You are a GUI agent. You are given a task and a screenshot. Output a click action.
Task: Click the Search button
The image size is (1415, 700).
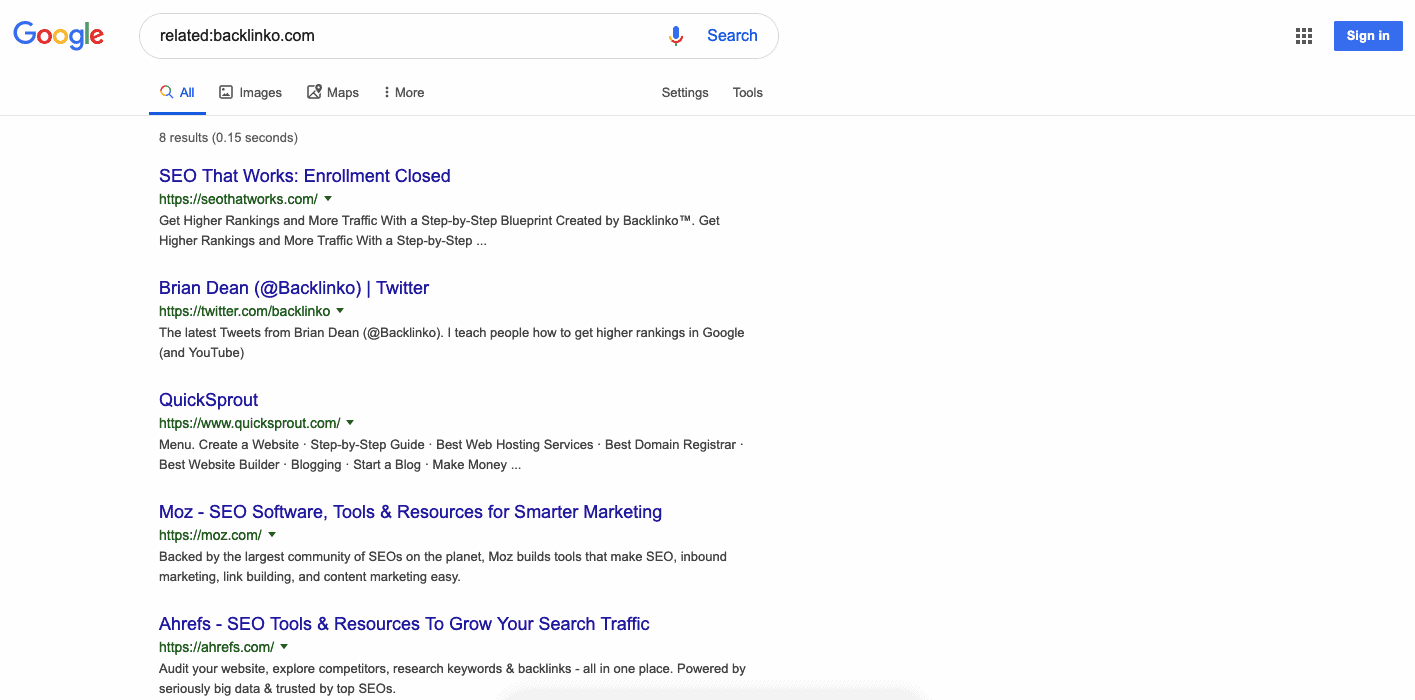732,35
